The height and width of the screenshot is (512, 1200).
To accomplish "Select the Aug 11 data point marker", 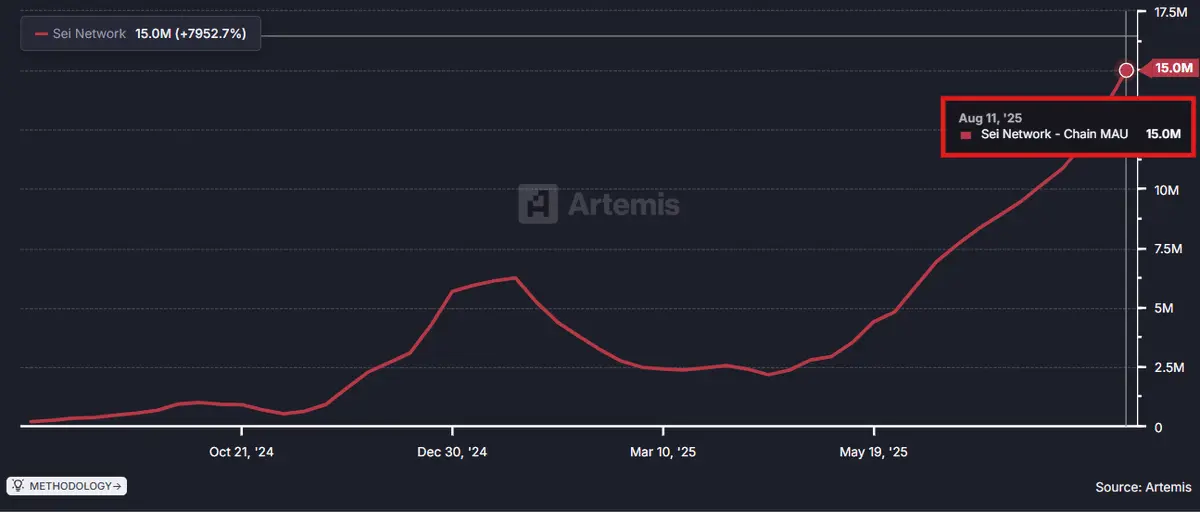I will [1127, 70].
